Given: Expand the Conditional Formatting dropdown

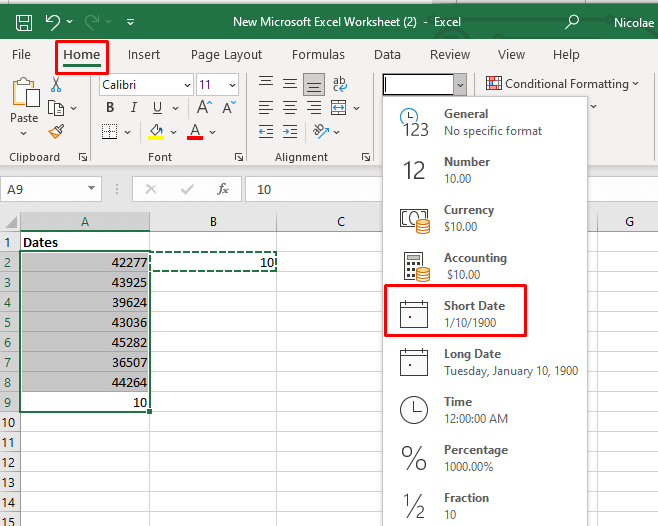Looking at the screenshot, I should [562, 84].
